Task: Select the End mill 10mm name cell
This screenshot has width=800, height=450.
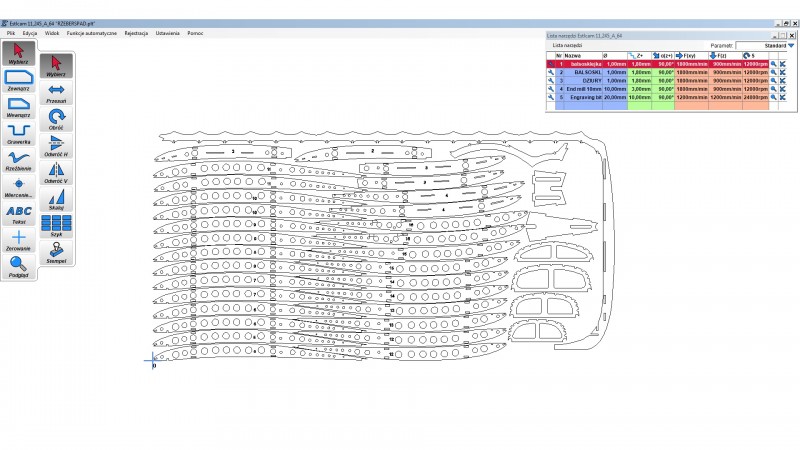Action: [583, 89]
